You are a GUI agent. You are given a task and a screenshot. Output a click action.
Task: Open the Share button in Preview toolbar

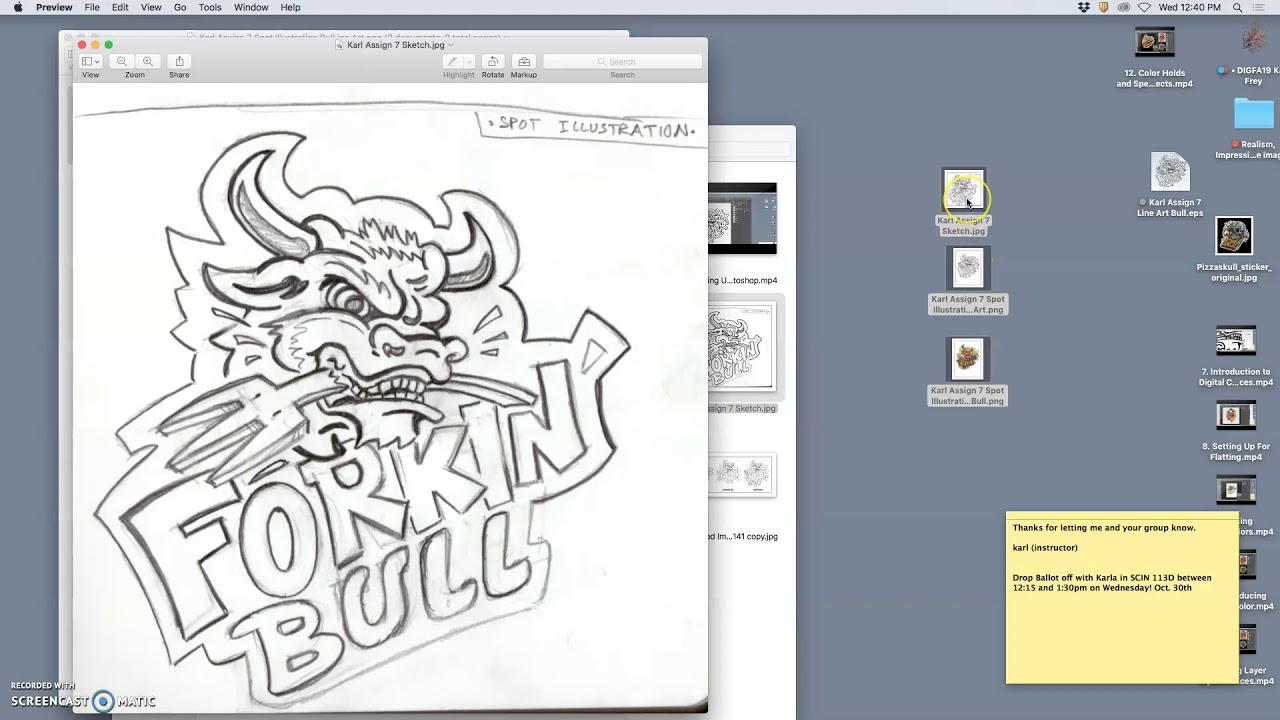pos(179,61)
